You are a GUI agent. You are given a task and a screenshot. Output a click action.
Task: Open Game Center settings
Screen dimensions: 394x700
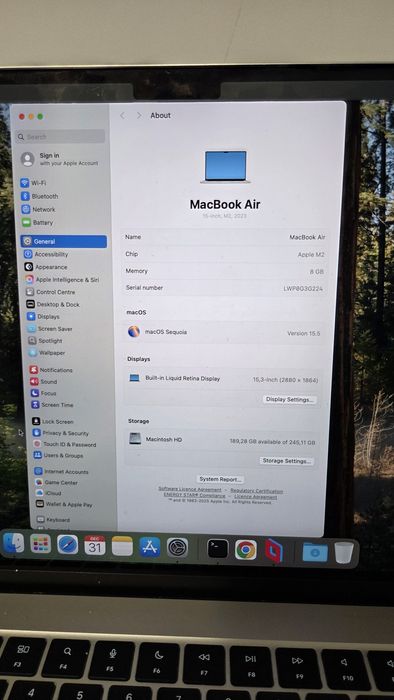(56, 483)
